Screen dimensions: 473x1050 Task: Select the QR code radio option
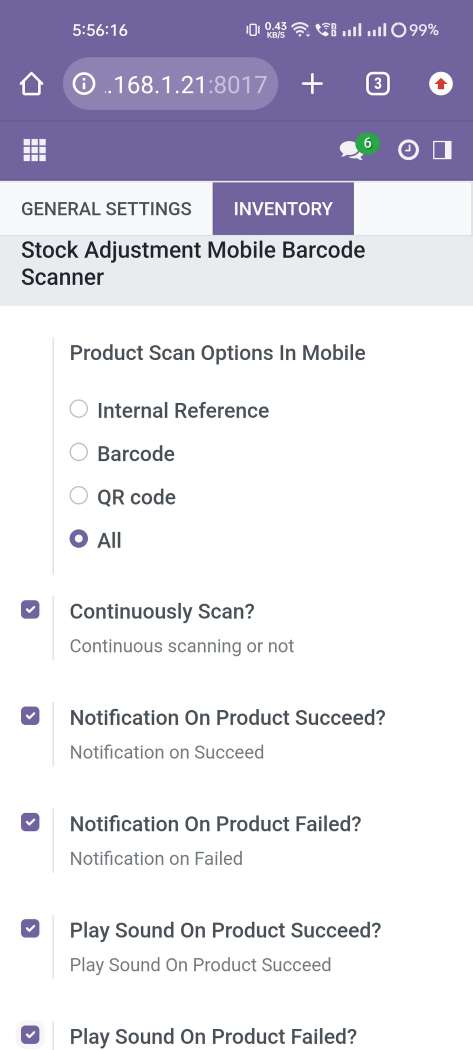[79, 496]
